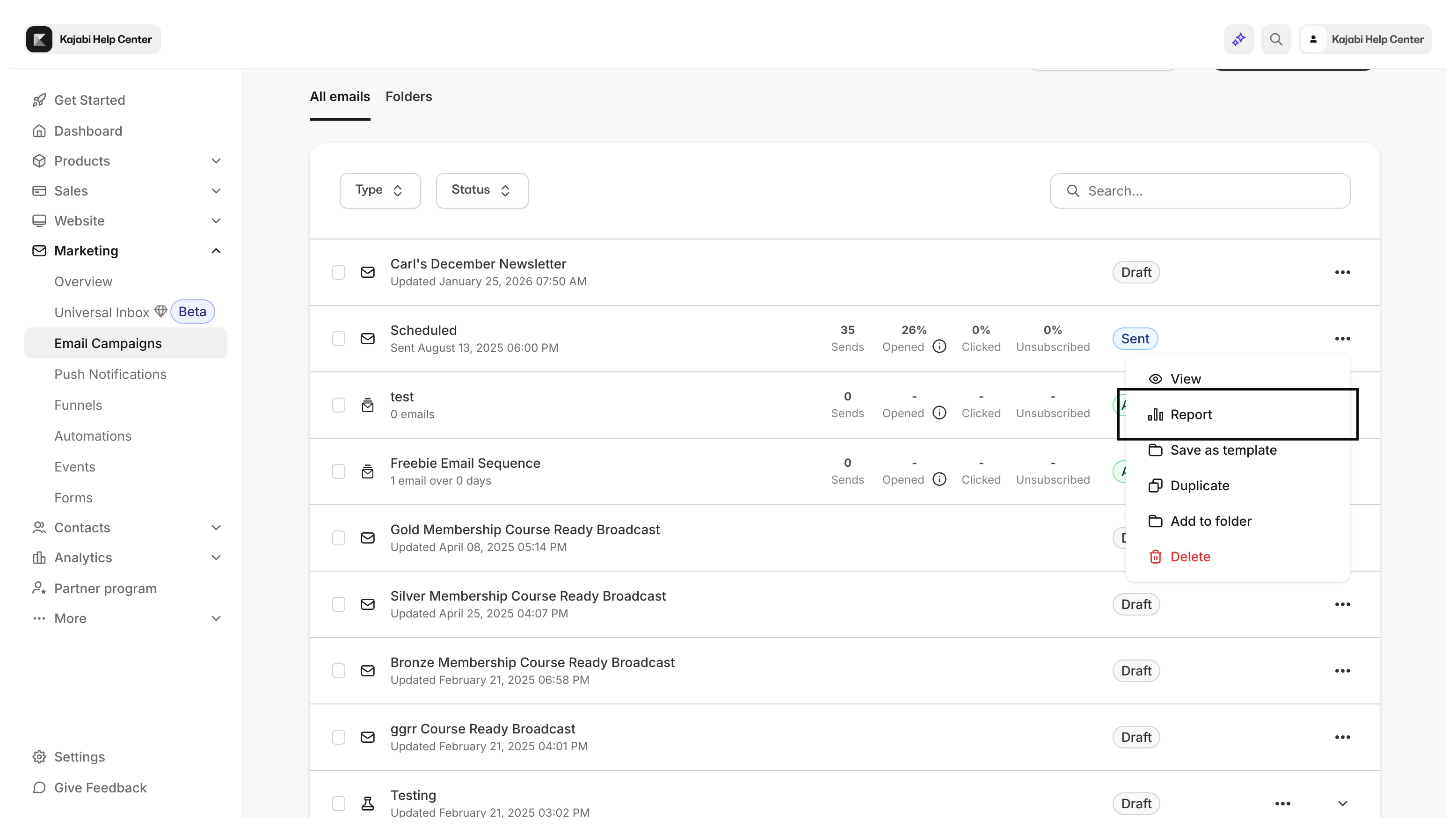Viewport: 1456px width, 827px height.
Task: Expand the Testing row chevron
Action: pos(1342,804)
